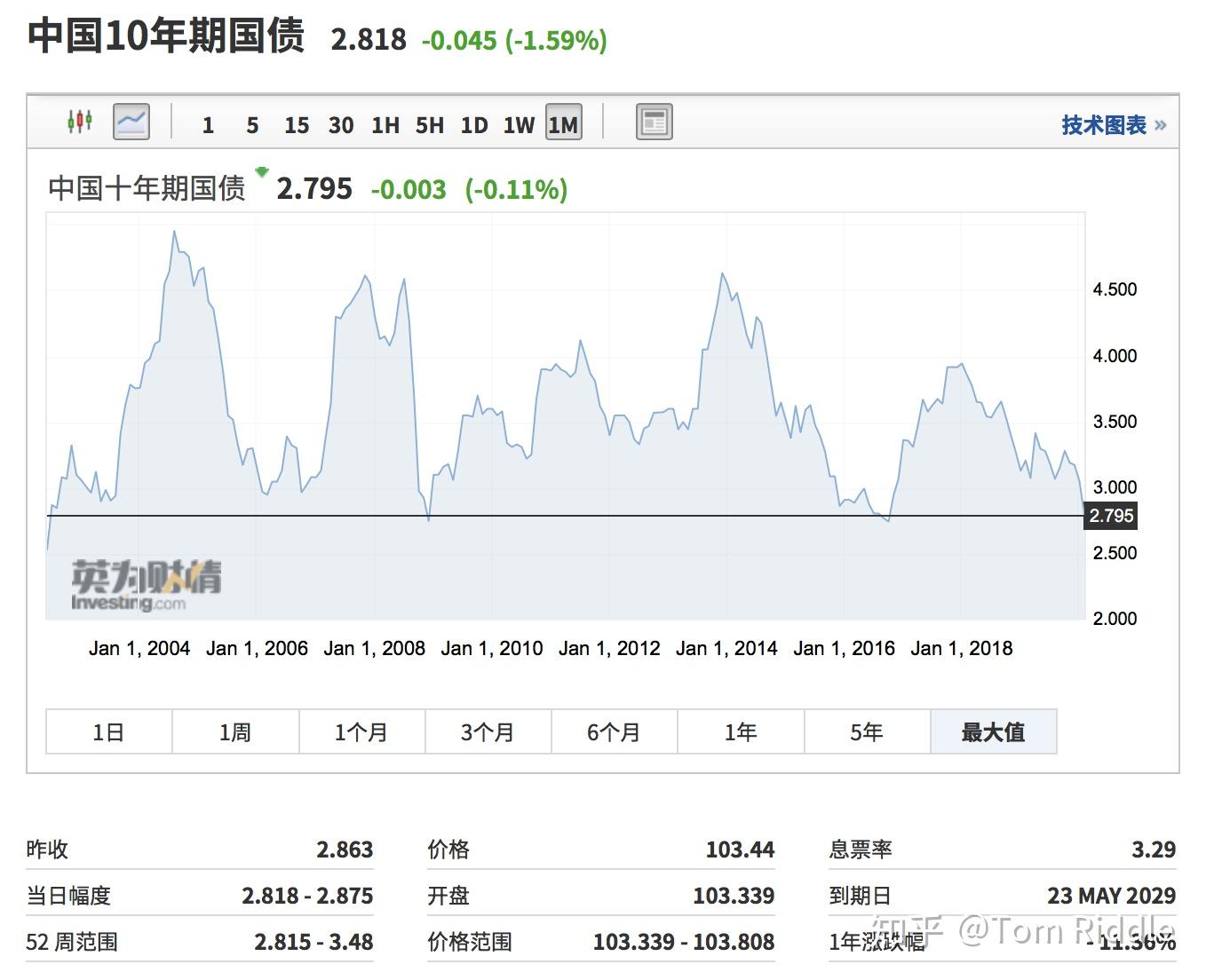Click the 当日幅度 value 2.818 - 2.875
This screenshot has width=1206, height=980.
tap(307, 896)
